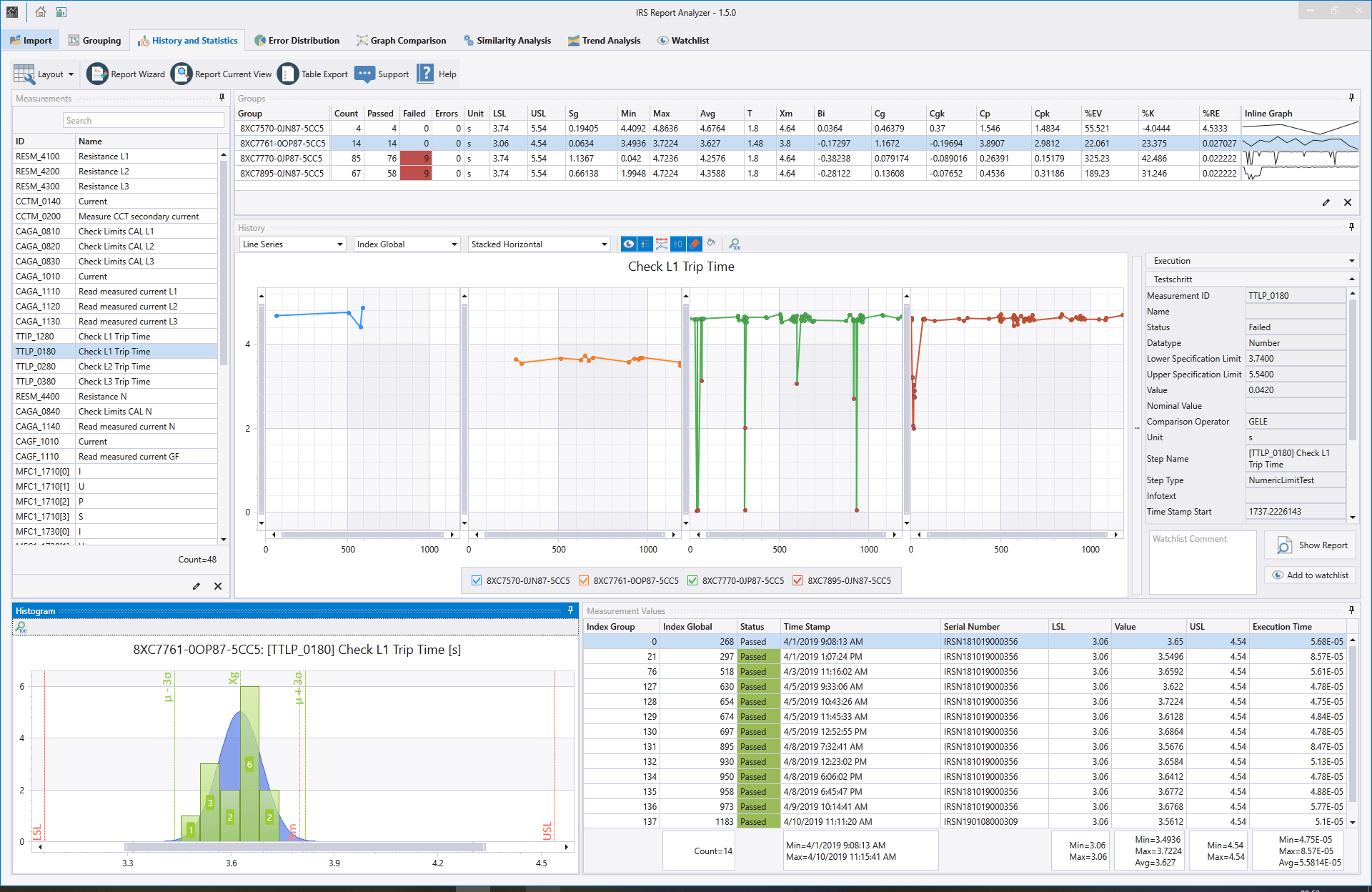Clear Groups selection with X icon

tap(1348, 202)
